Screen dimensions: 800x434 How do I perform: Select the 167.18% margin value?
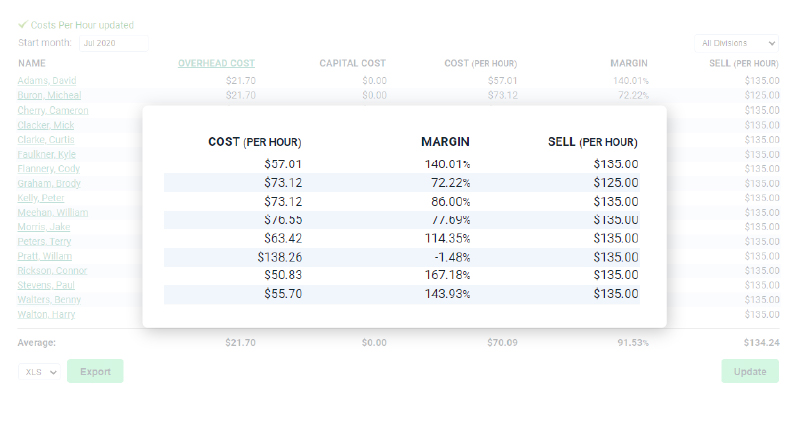(447, 275)
